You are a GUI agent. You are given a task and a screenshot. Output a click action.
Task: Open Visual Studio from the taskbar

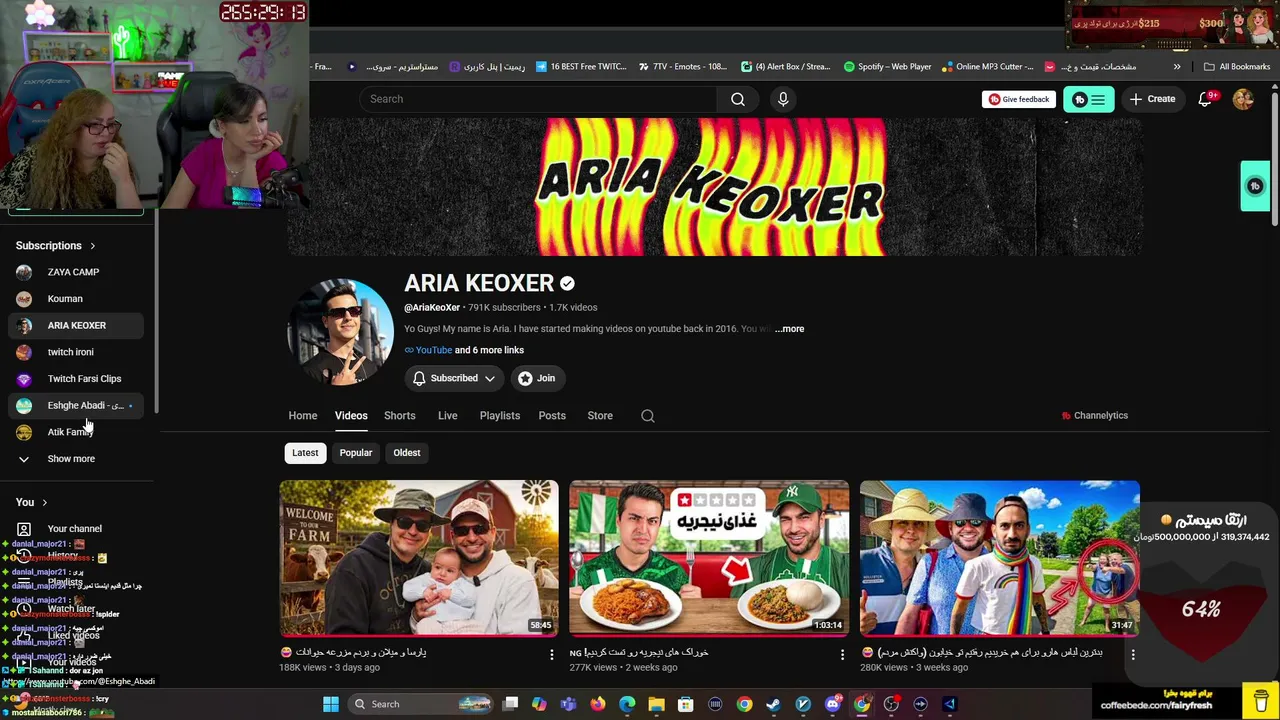click(949, 704)
